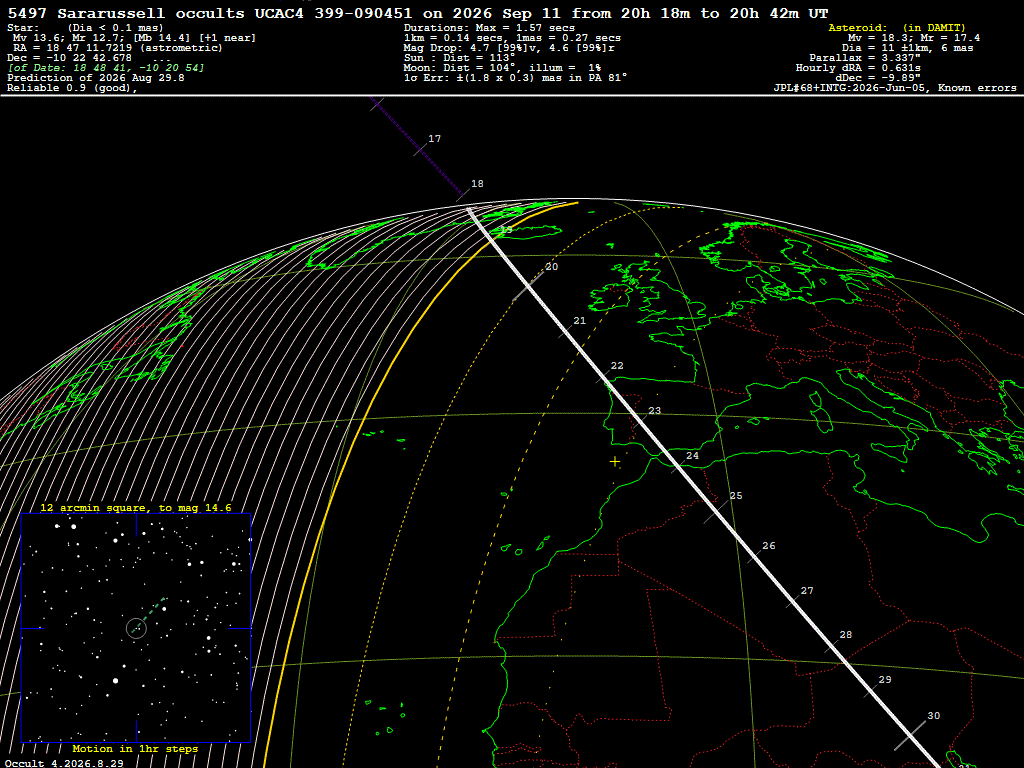Screen dimensions: 1024x768
Task: Click the circled target star in finder chart
Action: [136, 628]
